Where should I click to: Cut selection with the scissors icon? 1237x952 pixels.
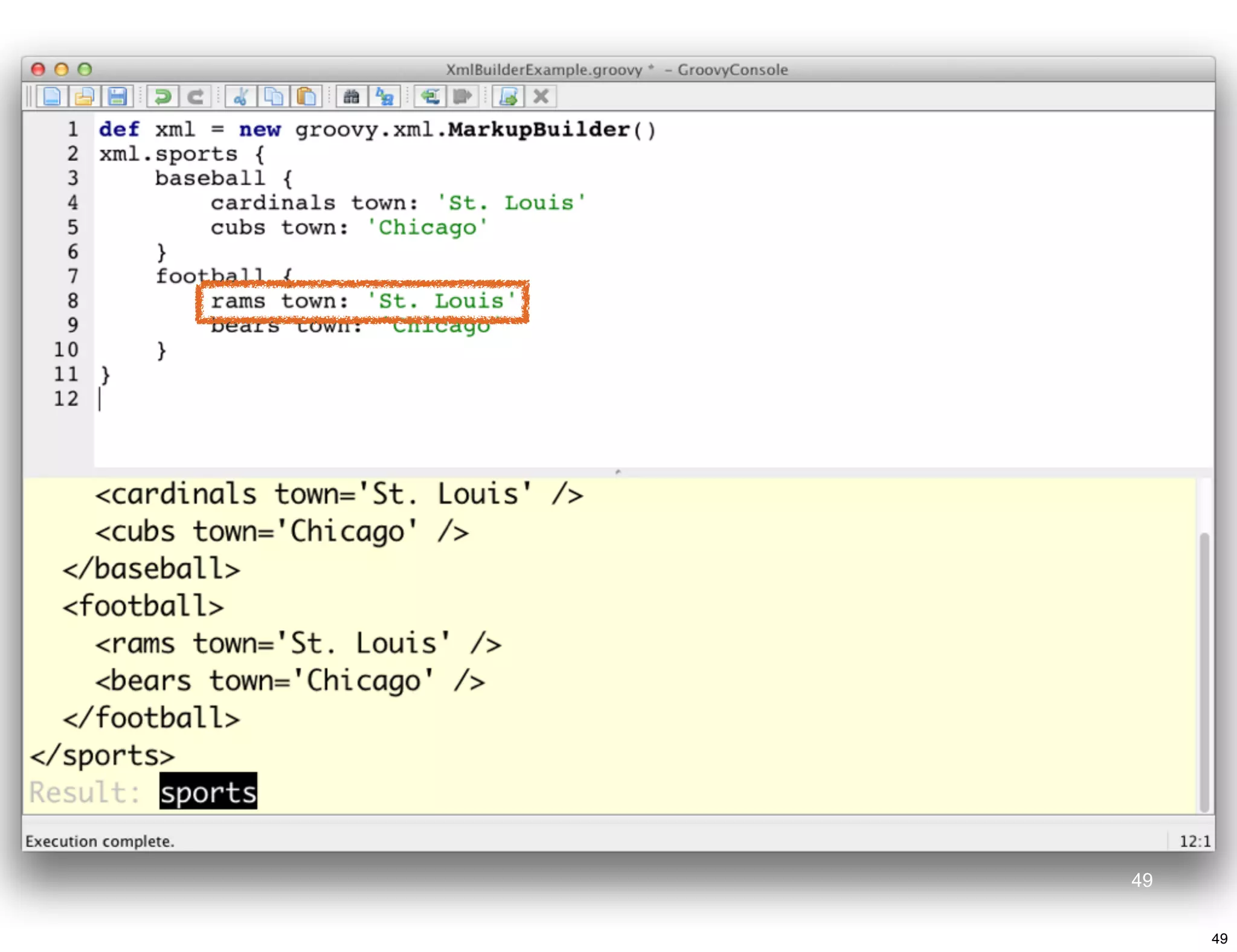coord(241,97)
